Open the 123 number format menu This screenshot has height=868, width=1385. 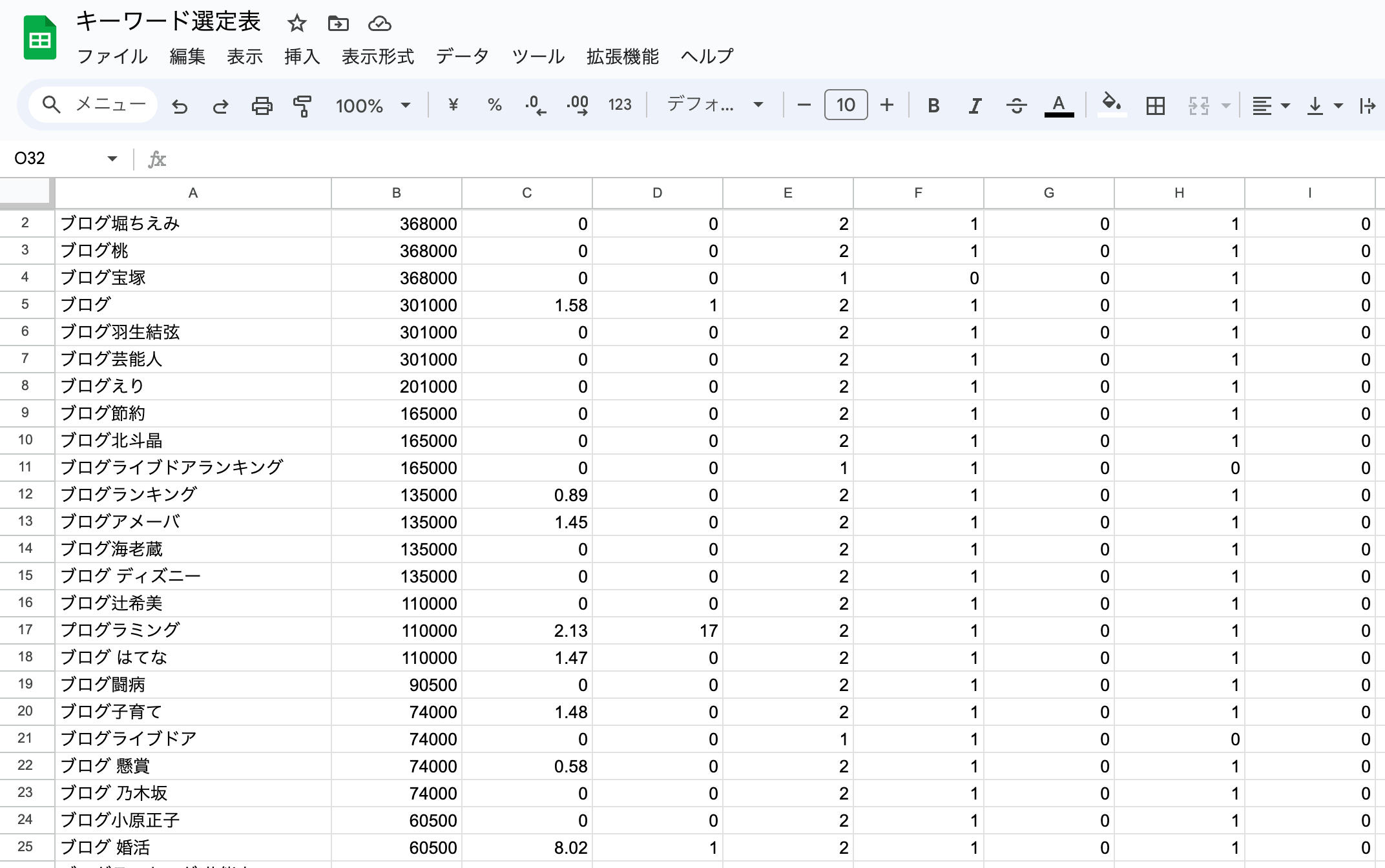point(620,105)
